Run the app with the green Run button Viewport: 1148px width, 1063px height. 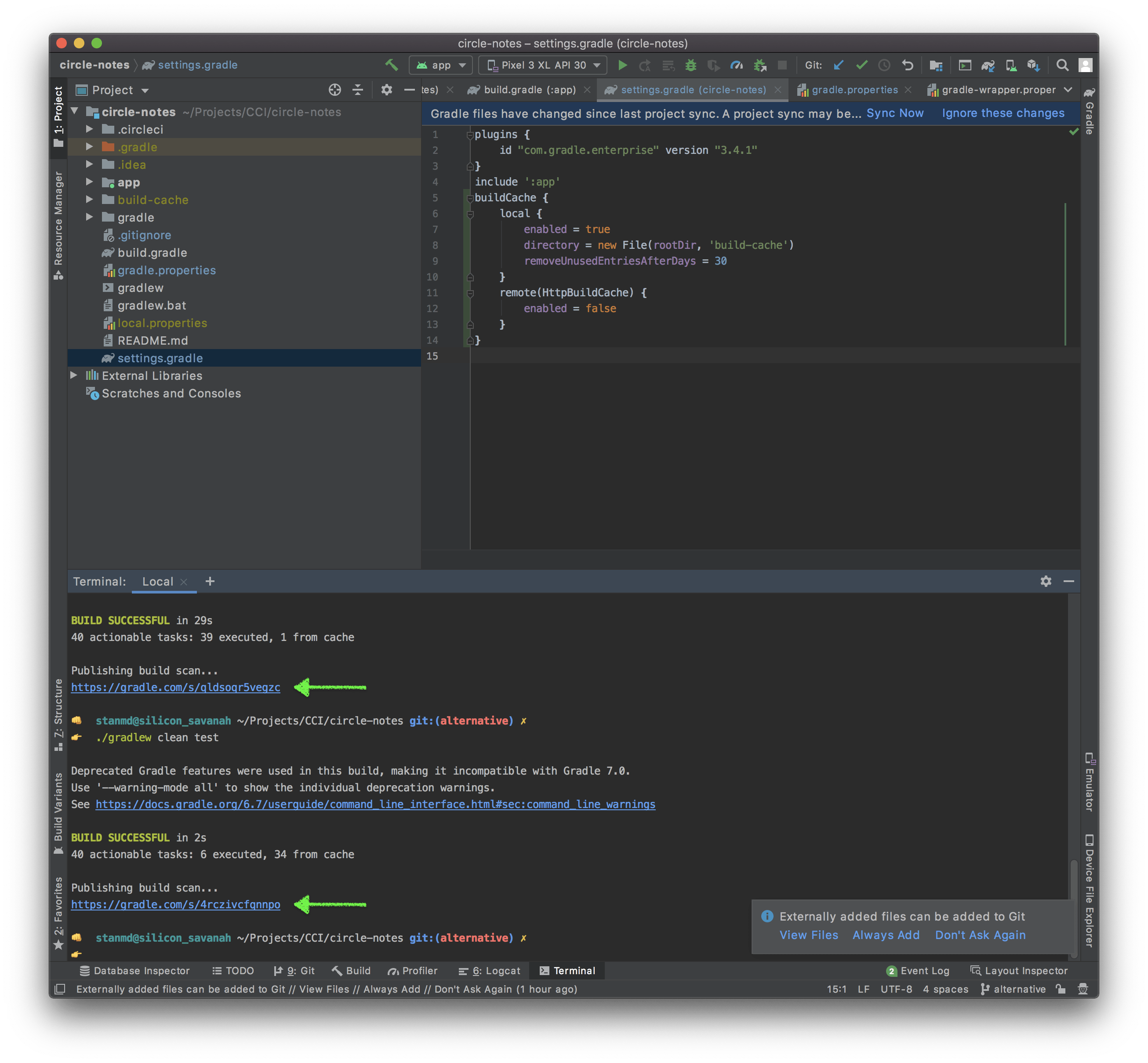[x=622, y=65]
